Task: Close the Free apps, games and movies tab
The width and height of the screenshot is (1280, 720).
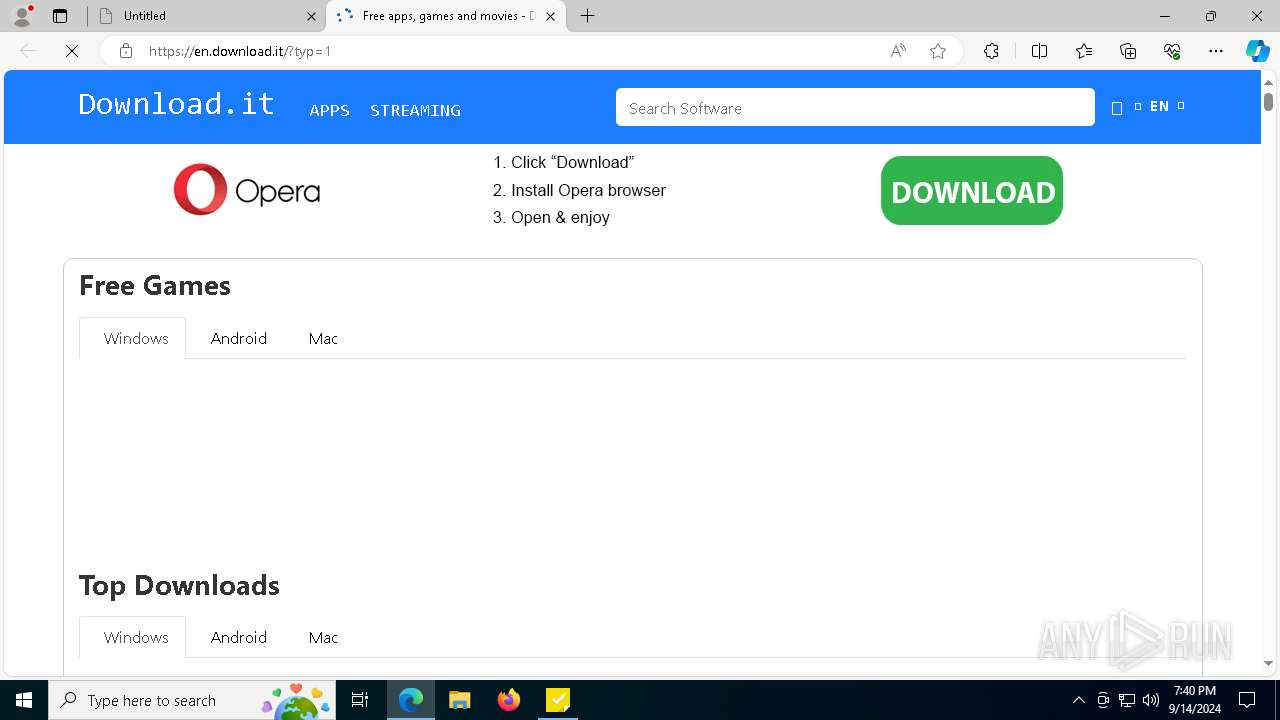Action: pyautogui.click(x=550, y=16)
